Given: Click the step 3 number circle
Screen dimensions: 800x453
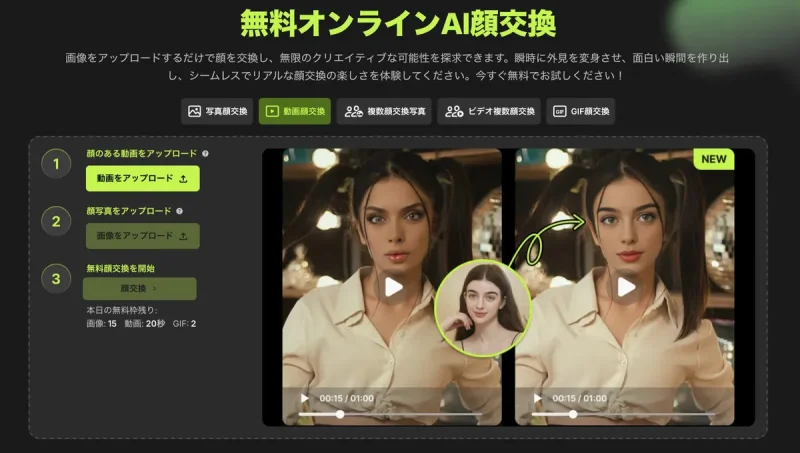Looking at the screenshot, I should click(56, 278).
